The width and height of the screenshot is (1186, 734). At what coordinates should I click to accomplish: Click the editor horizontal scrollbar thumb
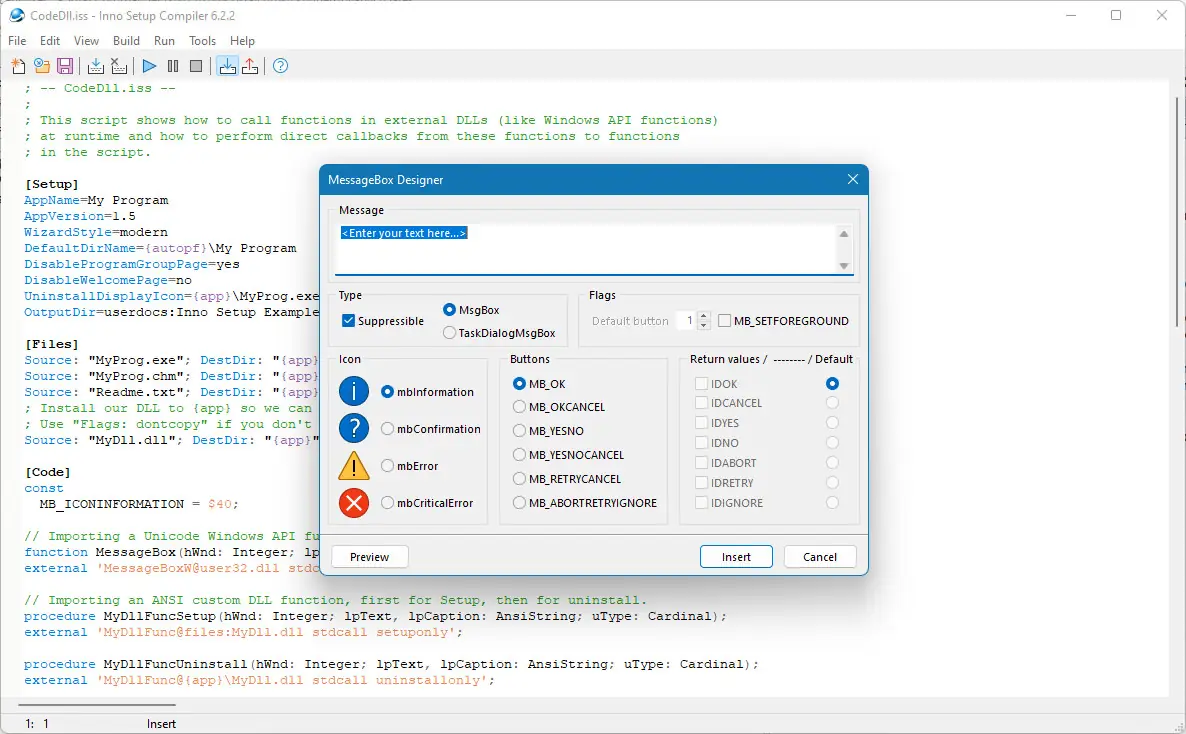pos(98,705)
